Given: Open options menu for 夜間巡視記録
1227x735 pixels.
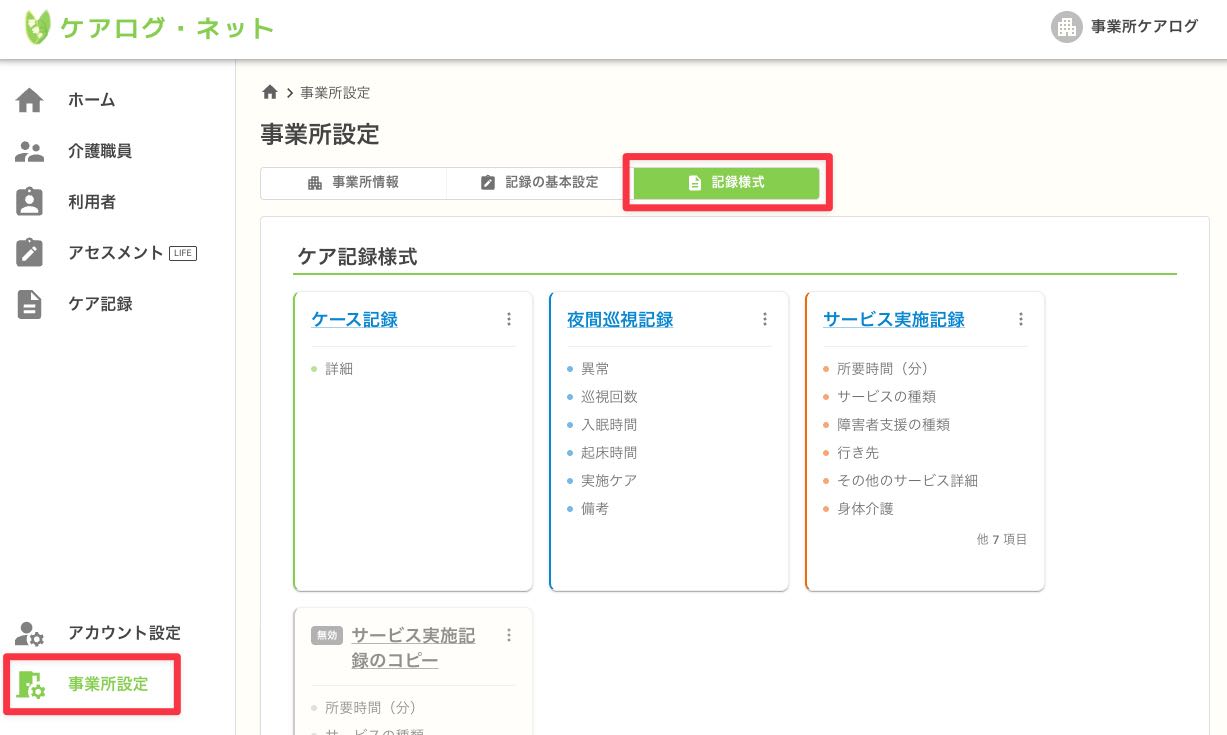Looking at the screenshot, I should [765, 319].
